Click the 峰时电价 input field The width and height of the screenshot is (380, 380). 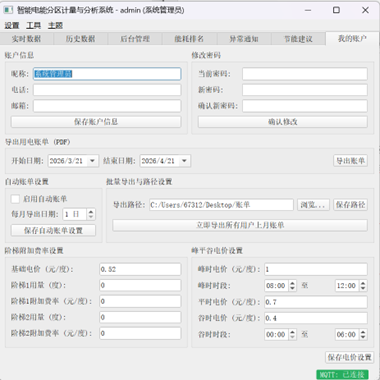pos(316,269)
